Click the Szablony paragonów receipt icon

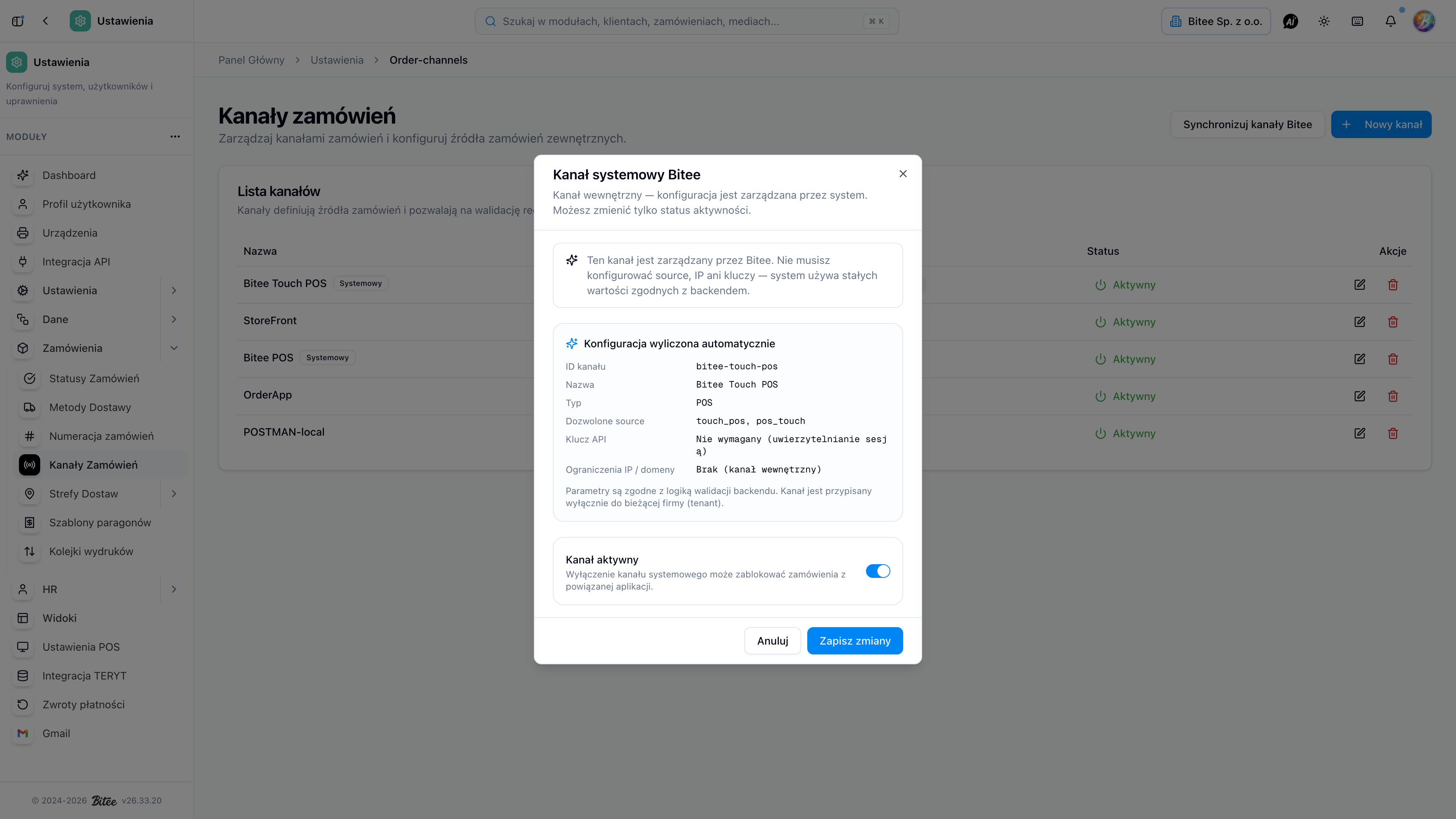(30, 523)
